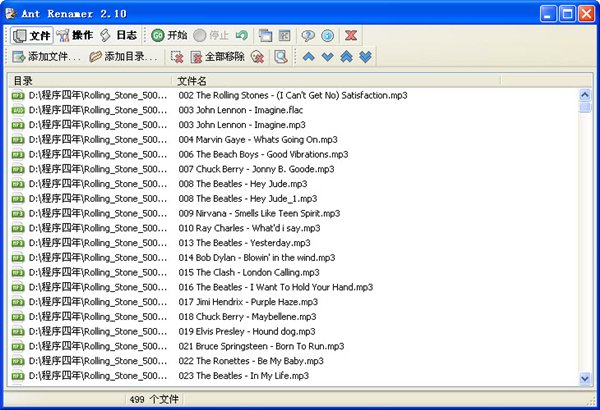The image size is (600, 410).
Task: Start renaming with the 开始 button
Action: point(169,36)
